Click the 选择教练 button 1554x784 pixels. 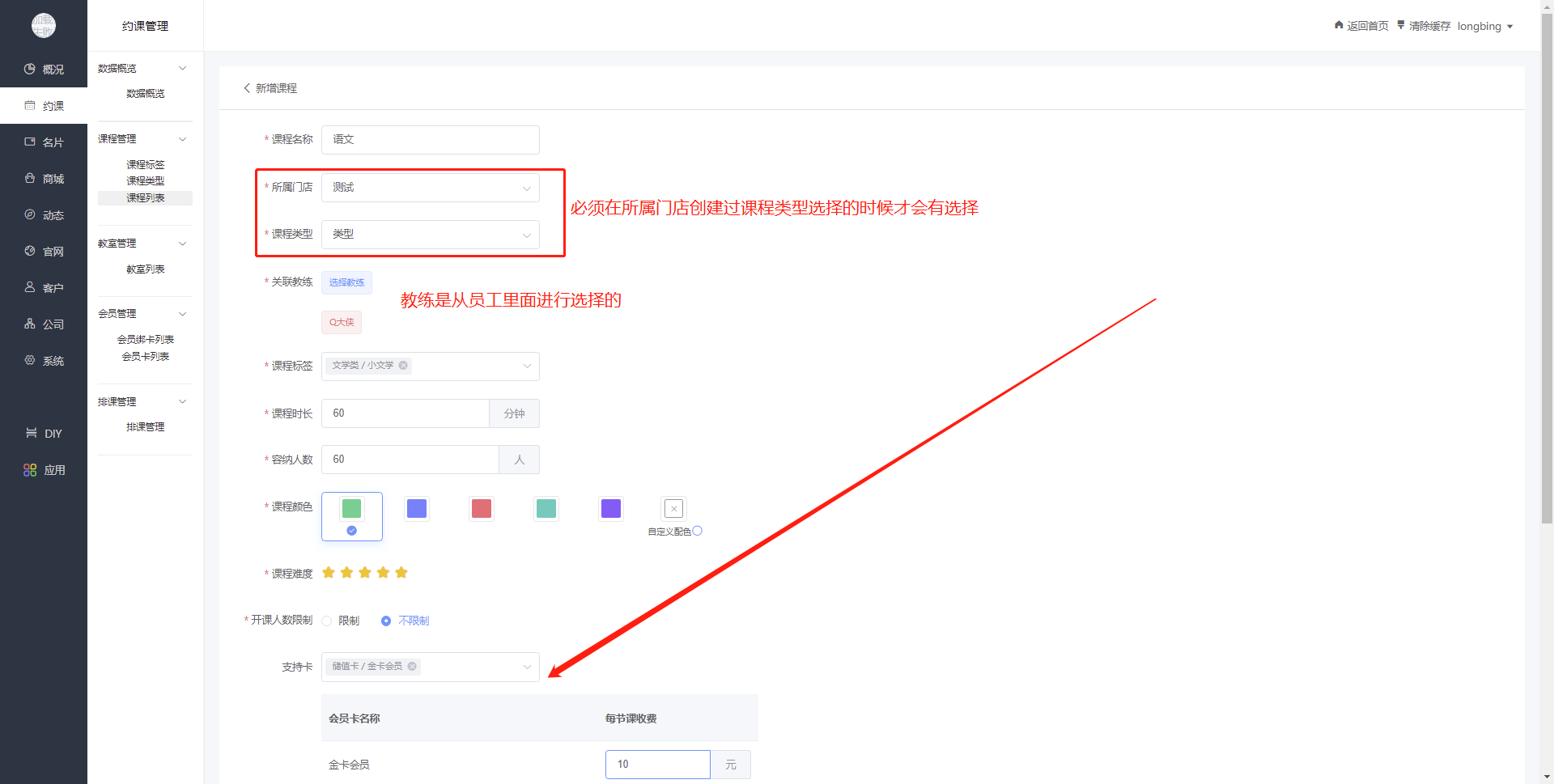(346, 282)
